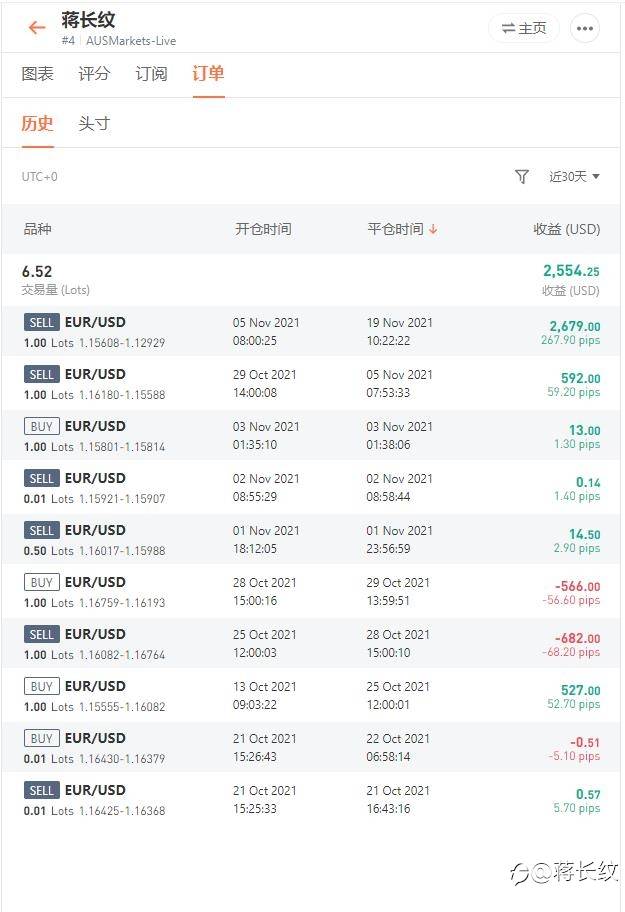Screen dimensions: 625x912
Task: Select the 历史 sub-tab
Action: tap(38, 123)
